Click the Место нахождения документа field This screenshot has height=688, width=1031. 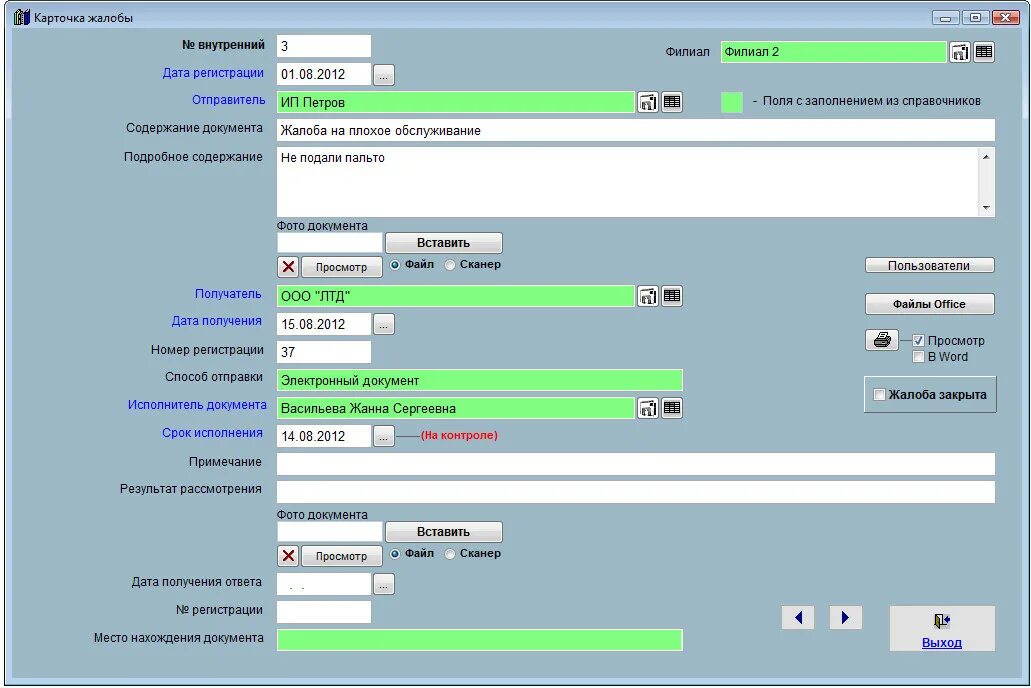[x=479, y=639]
